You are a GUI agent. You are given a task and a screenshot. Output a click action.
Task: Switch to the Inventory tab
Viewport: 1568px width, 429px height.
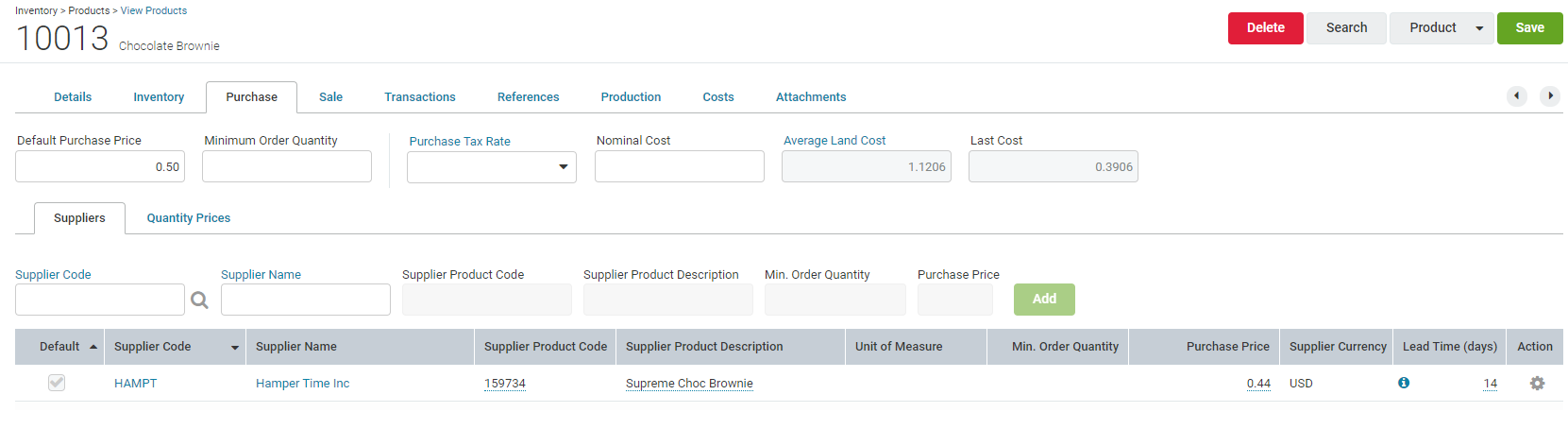point(159,96)
